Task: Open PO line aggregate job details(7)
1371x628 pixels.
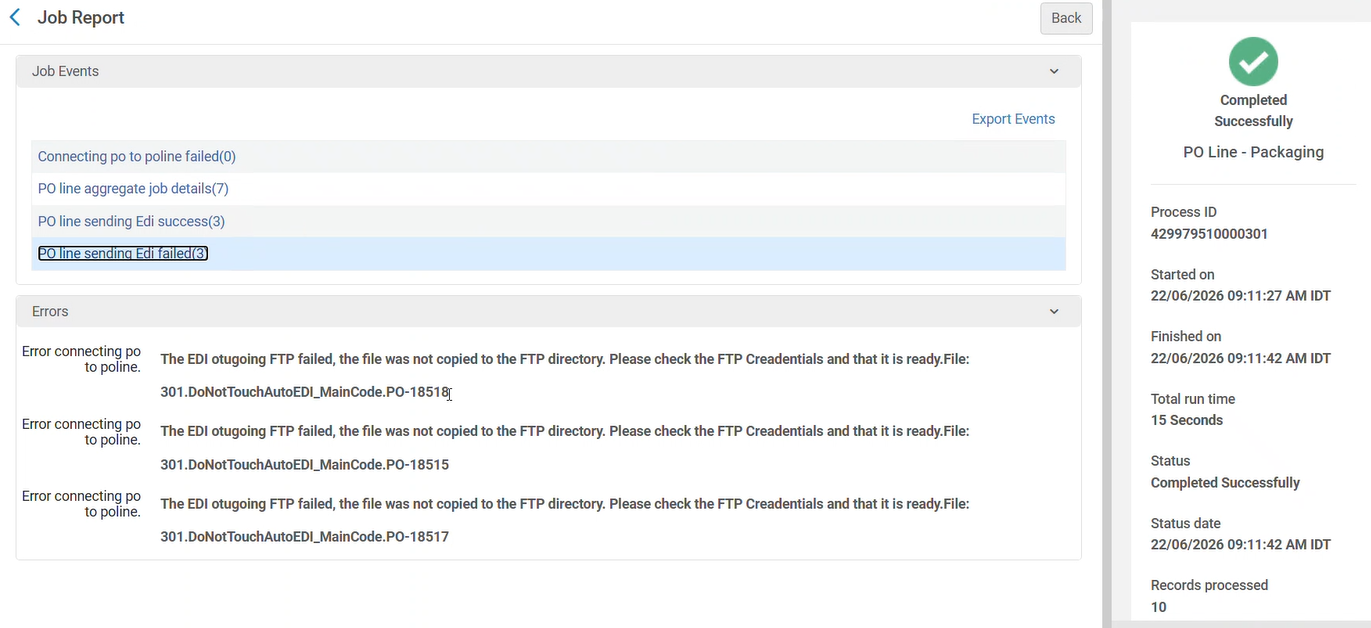Action: [x=133, y=189]
